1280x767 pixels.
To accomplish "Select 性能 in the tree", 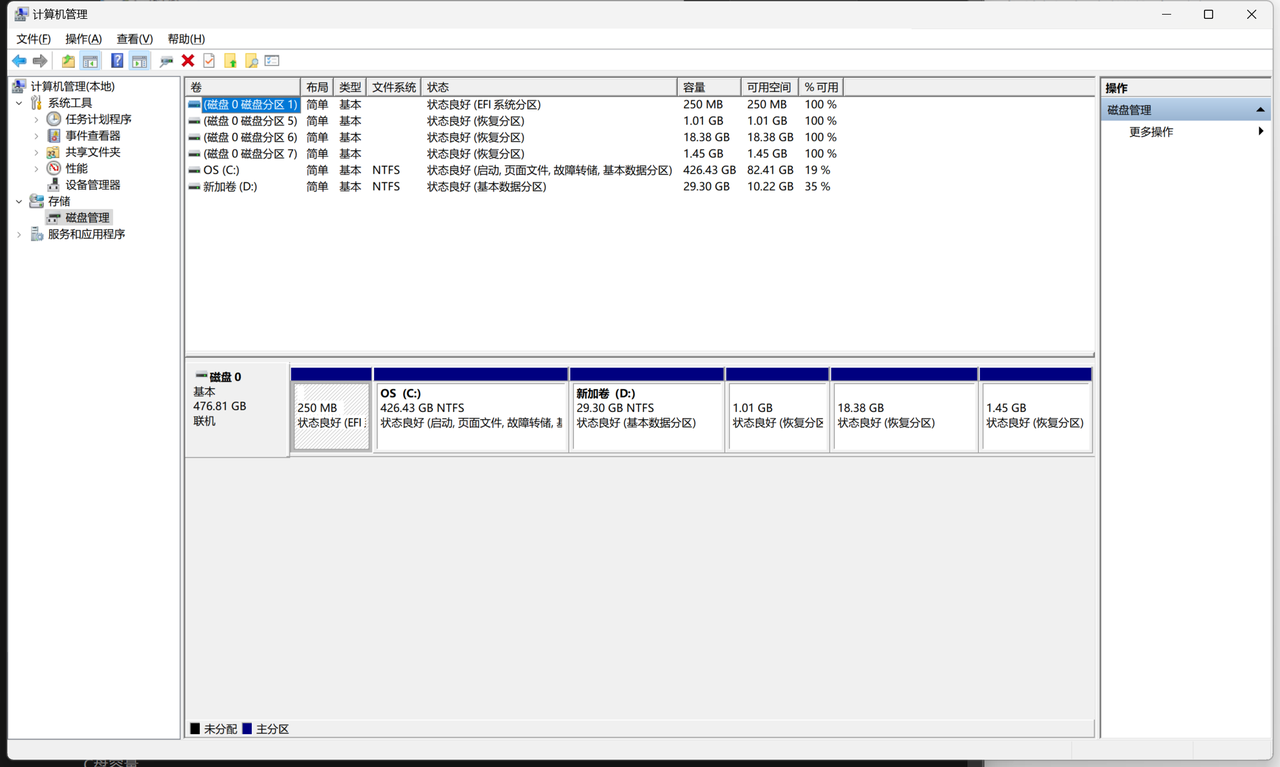I will (76, 168).
